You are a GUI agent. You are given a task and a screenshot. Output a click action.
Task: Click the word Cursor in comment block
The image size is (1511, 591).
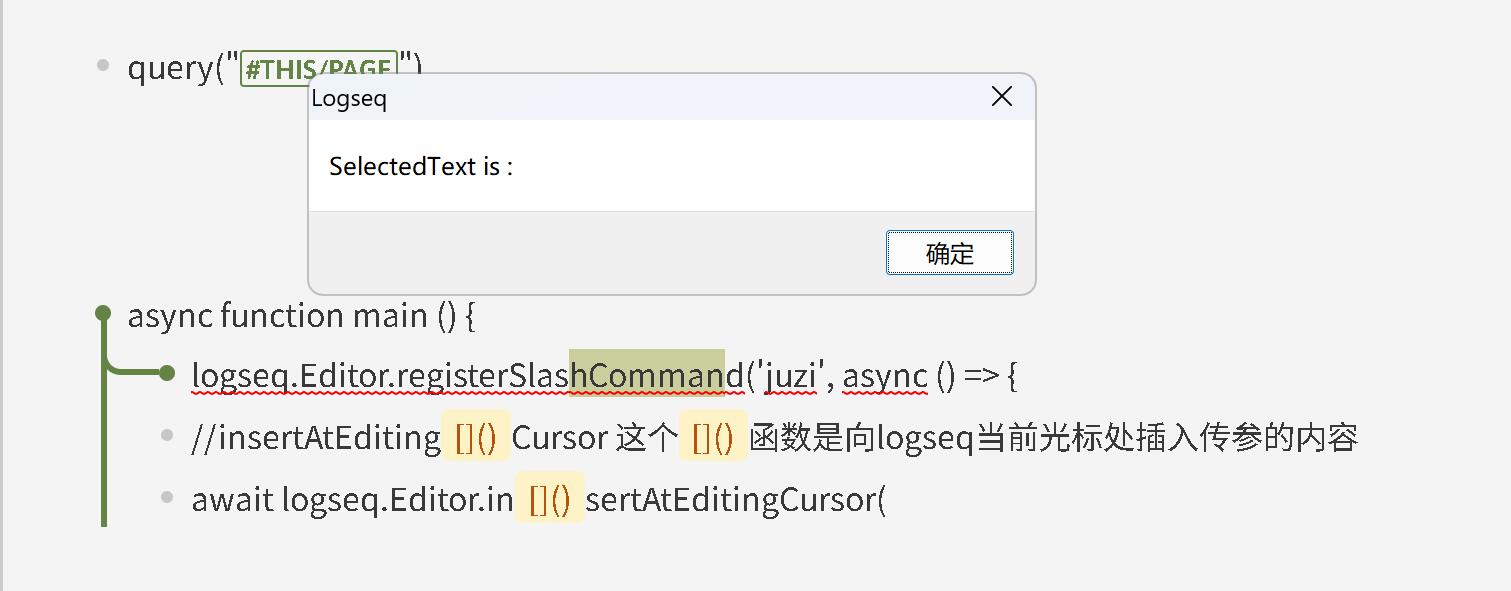point(560,438)
